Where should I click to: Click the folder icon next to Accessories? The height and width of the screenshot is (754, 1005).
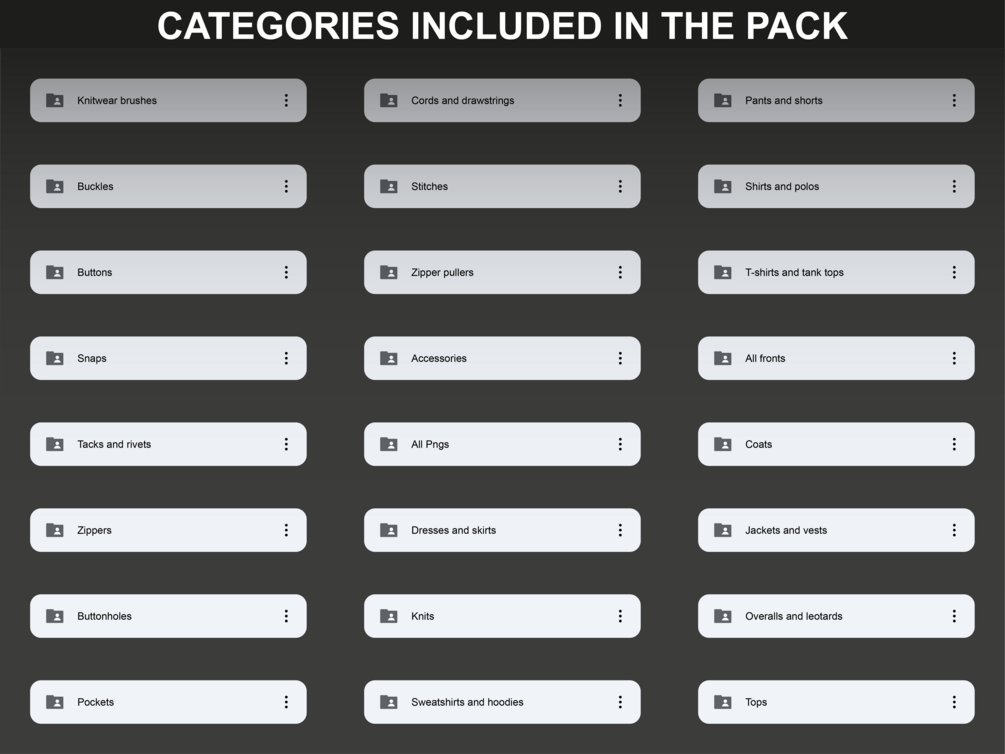(x=388, y=358)
